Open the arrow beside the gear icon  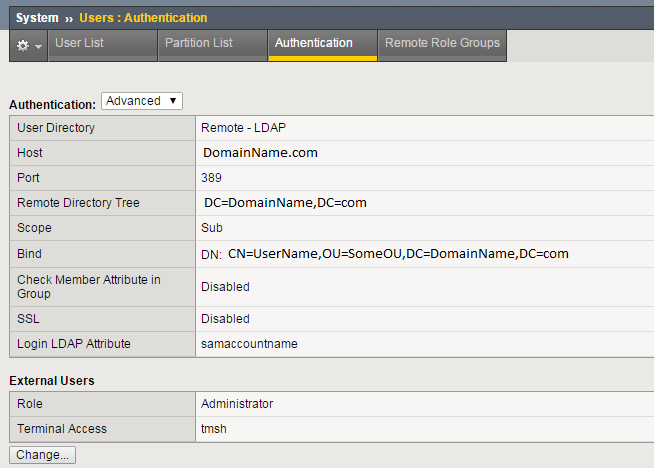click(39, 47)
